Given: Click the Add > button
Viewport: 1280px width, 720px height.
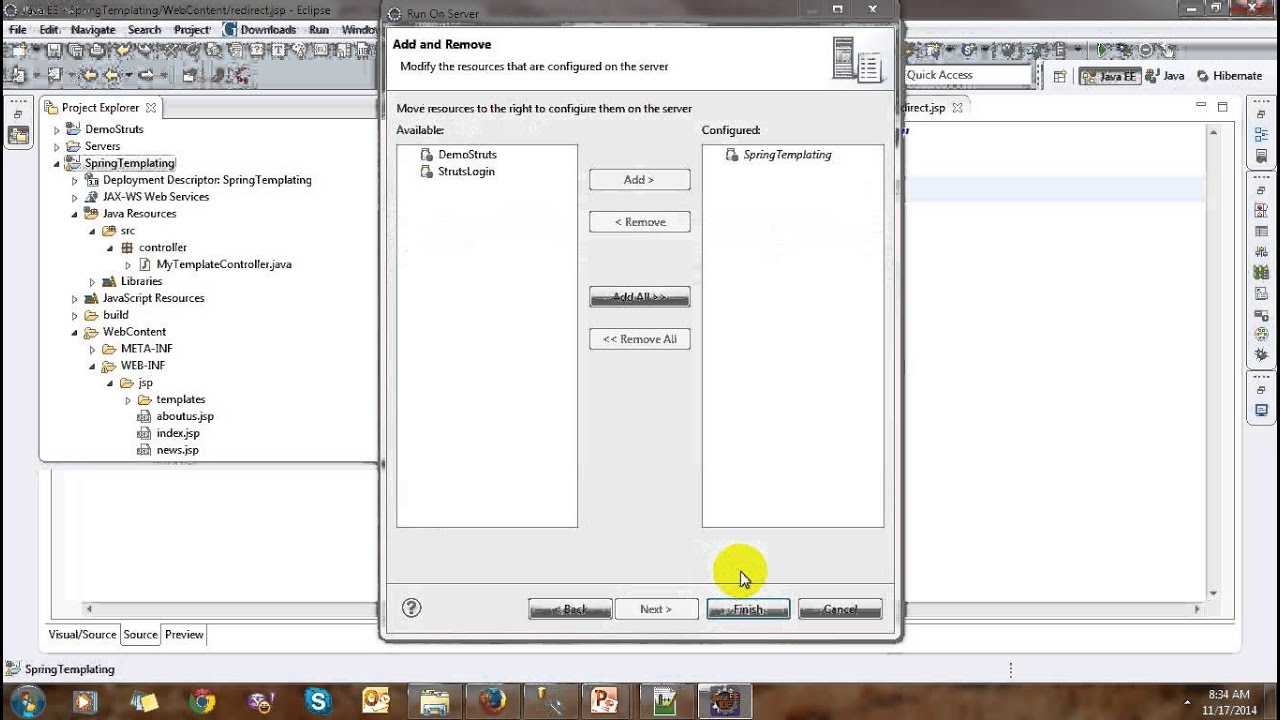Looking at the screenshot, I should click(639, 180).
